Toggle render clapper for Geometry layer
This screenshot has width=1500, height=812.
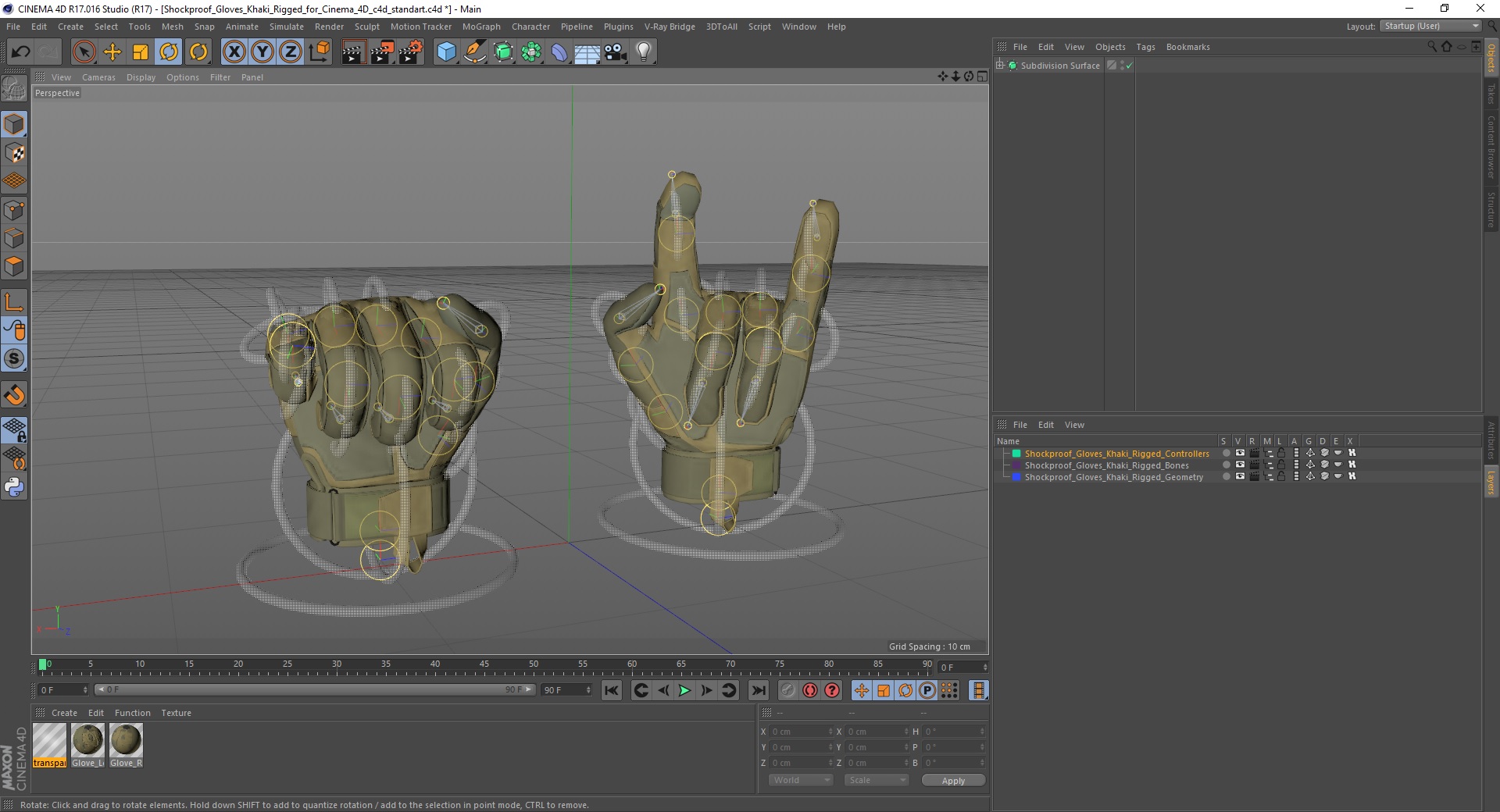pyautogui.click(x=1254, y=476)
